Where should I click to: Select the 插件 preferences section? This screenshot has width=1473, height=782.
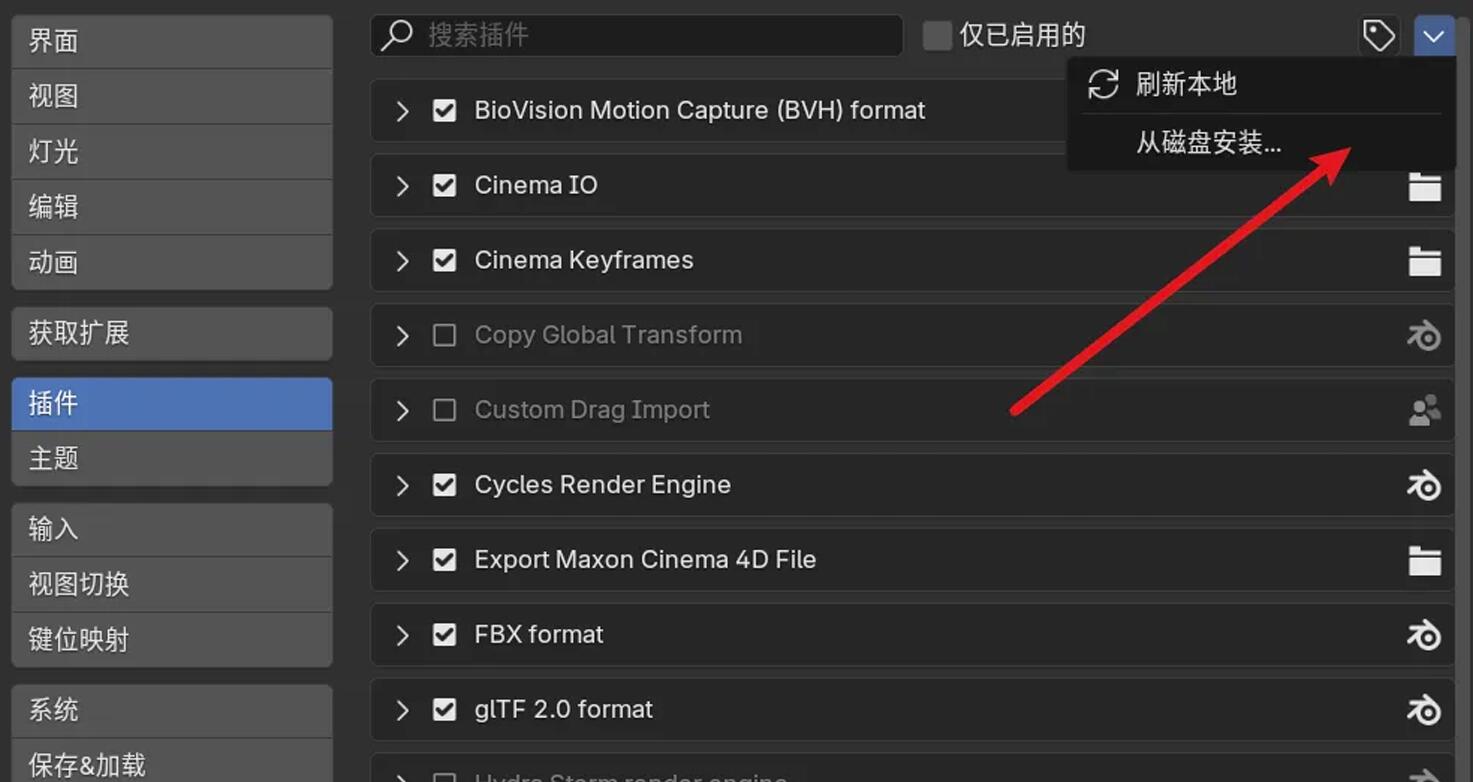pyautogui.click(x=172, y=403)
